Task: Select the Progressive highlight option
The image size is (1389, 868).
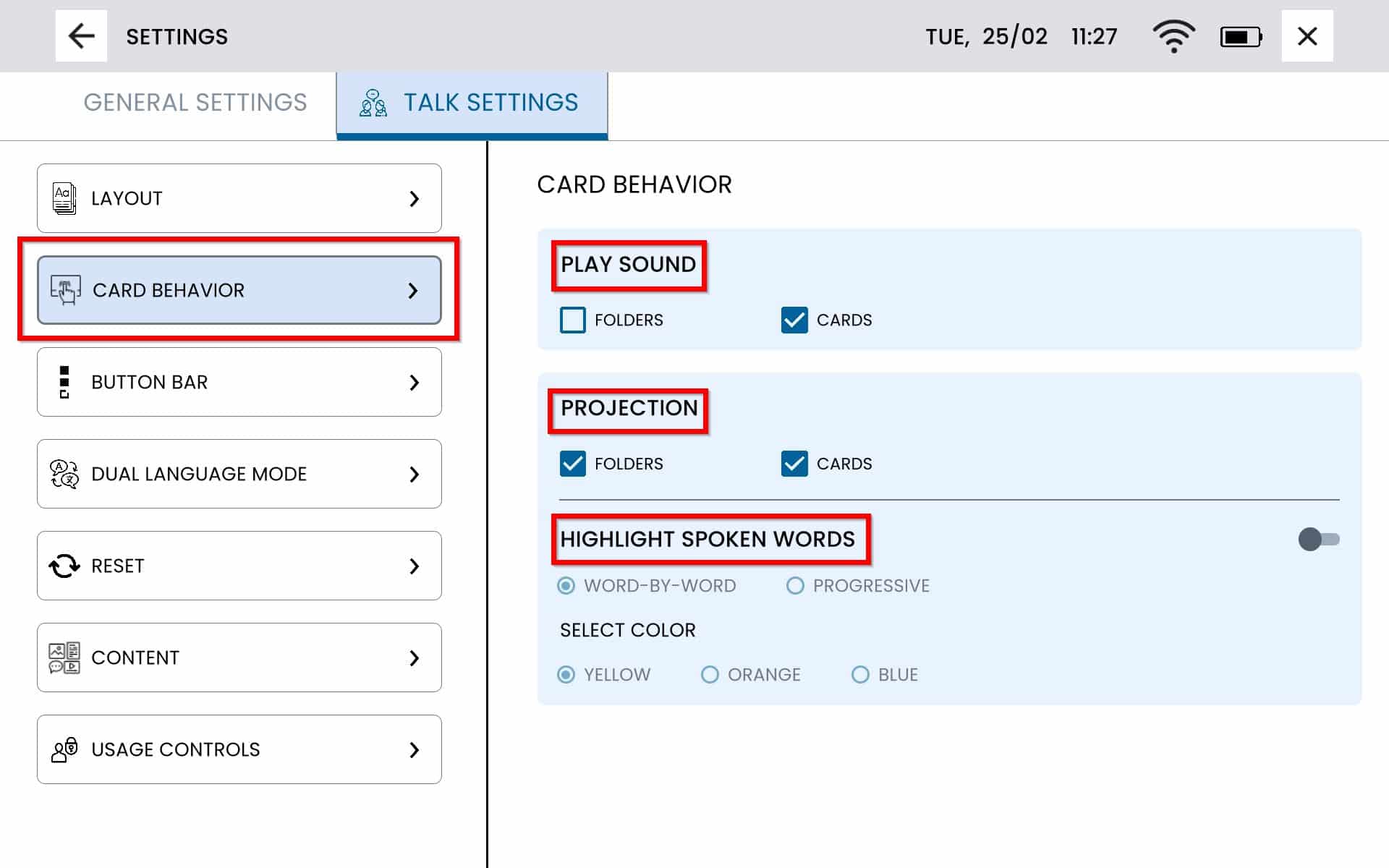Action: tap(795, 586)
